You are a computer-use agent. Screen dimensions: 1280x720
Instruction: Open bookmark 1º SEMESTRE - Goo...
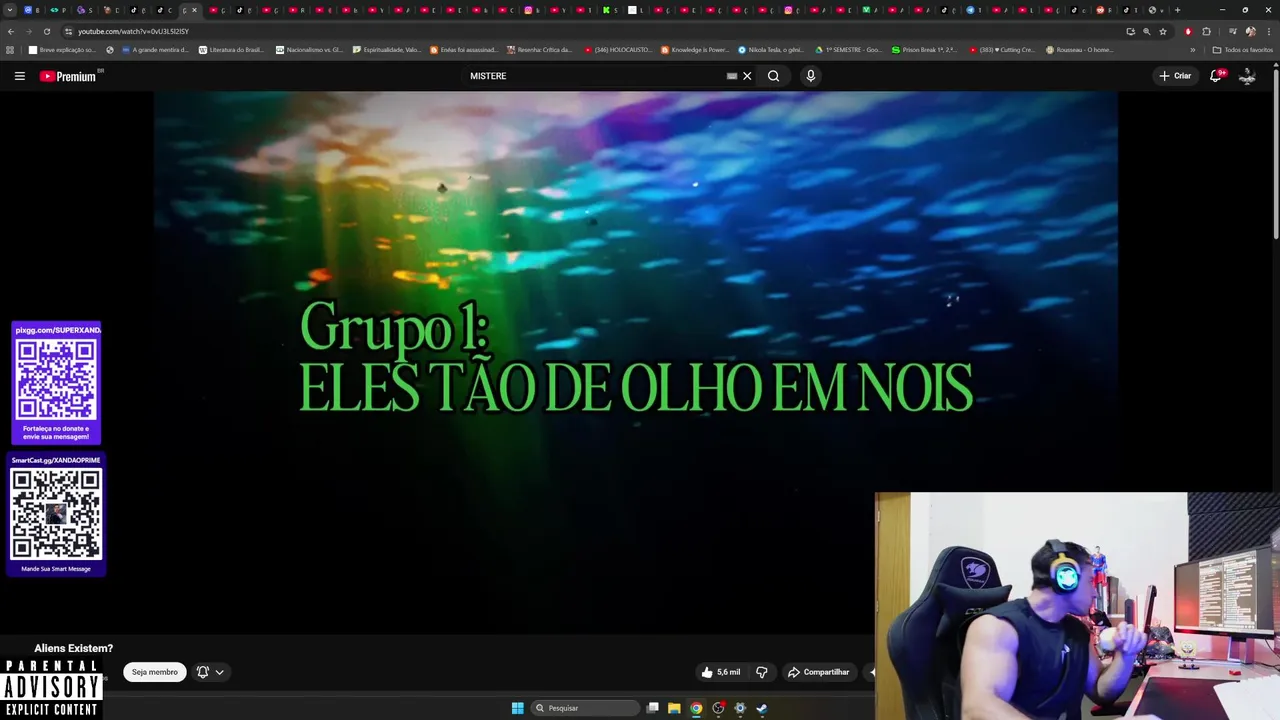(849, 49)
